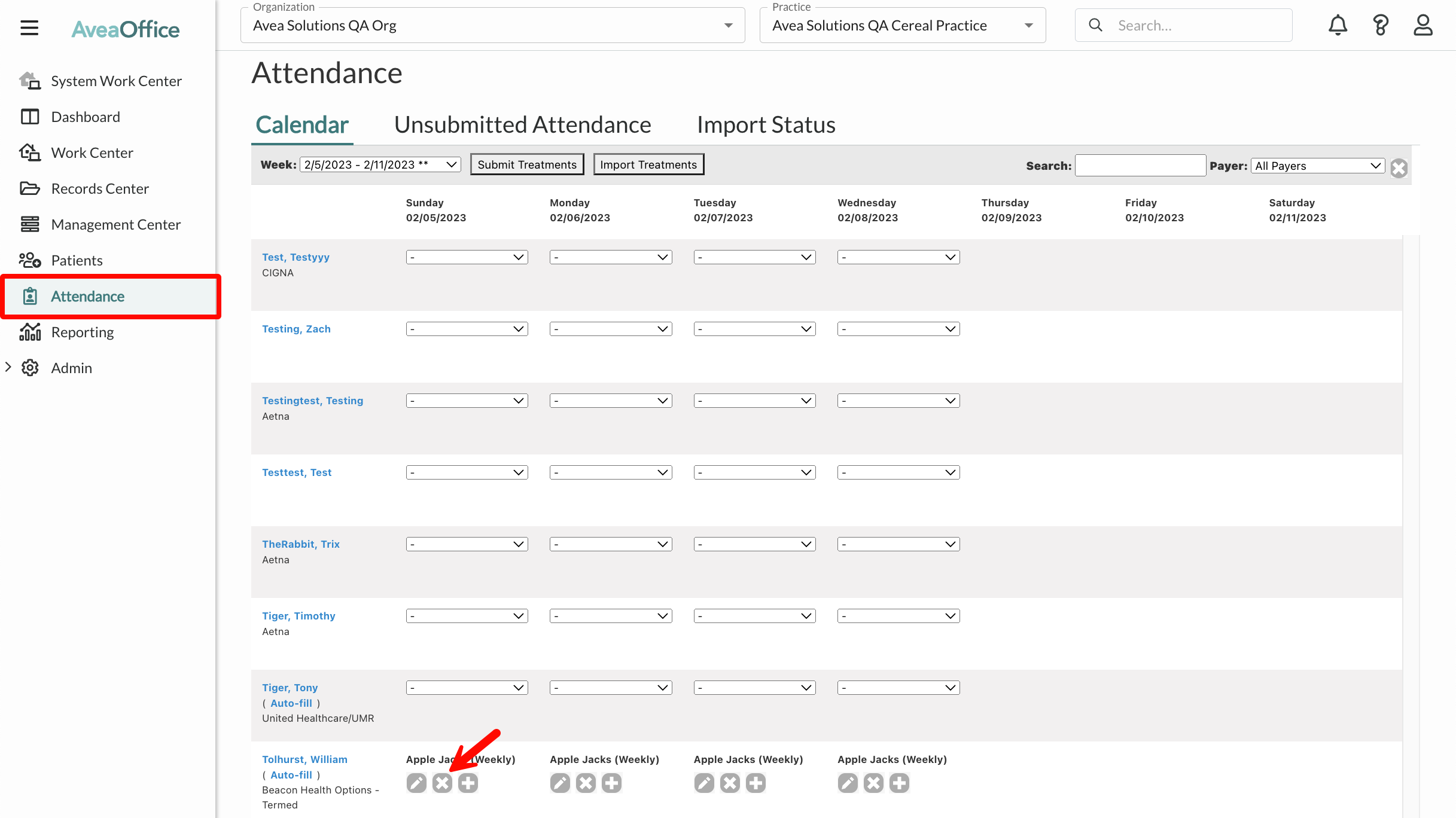Viewport: 1456px width, 818px height.
Task: Open System Work Center from sidebar
Action: pyautogui.click(x=109, y=81)
